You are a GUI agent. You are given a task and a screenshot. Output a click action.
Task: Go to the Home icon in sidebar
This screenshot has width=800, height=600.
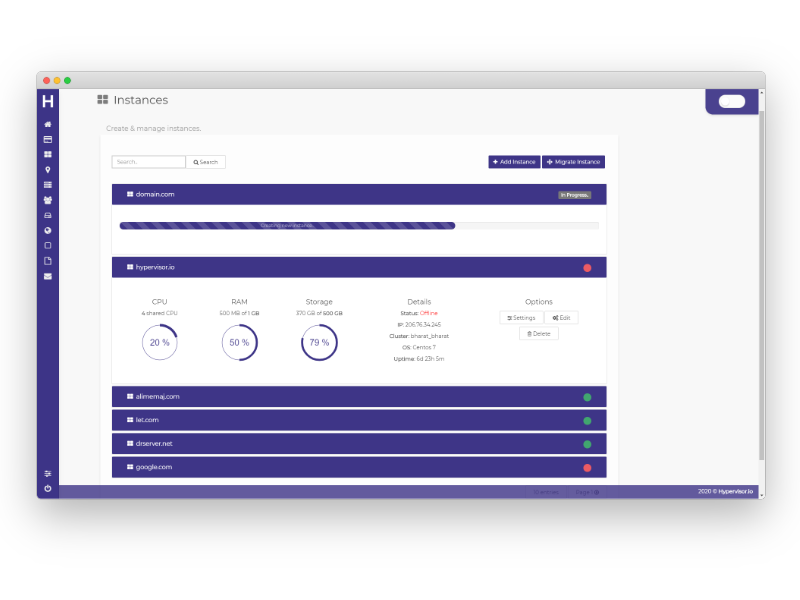coord(47,124)
